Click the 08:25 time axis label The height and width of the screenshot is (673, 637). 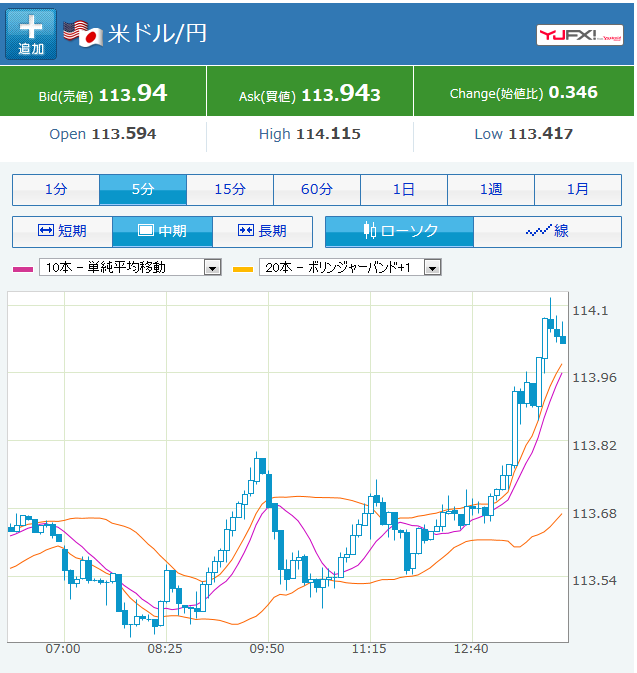coord(165,649)
